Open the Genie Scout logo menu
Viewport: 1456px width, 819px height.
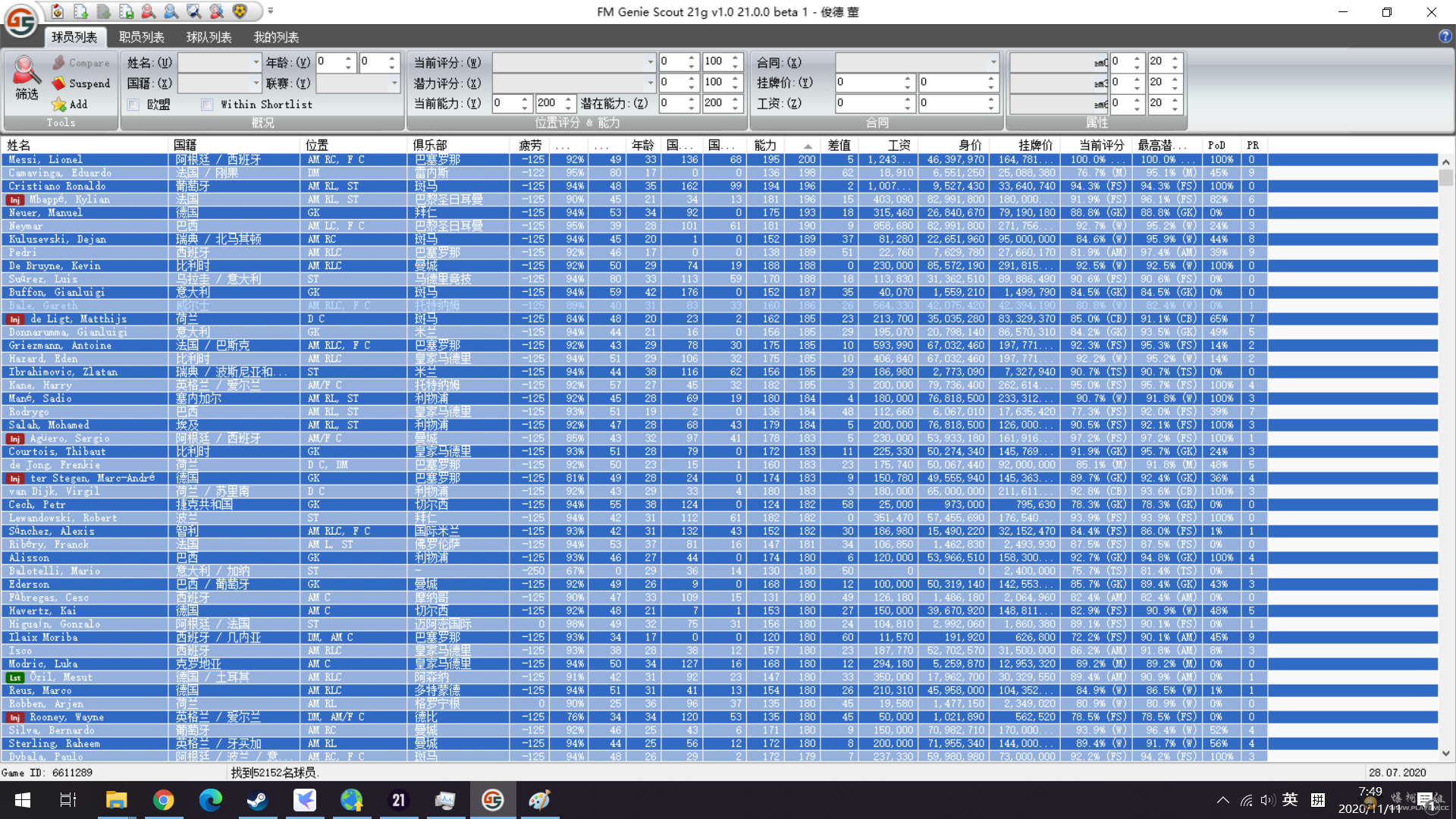point(20,20)
